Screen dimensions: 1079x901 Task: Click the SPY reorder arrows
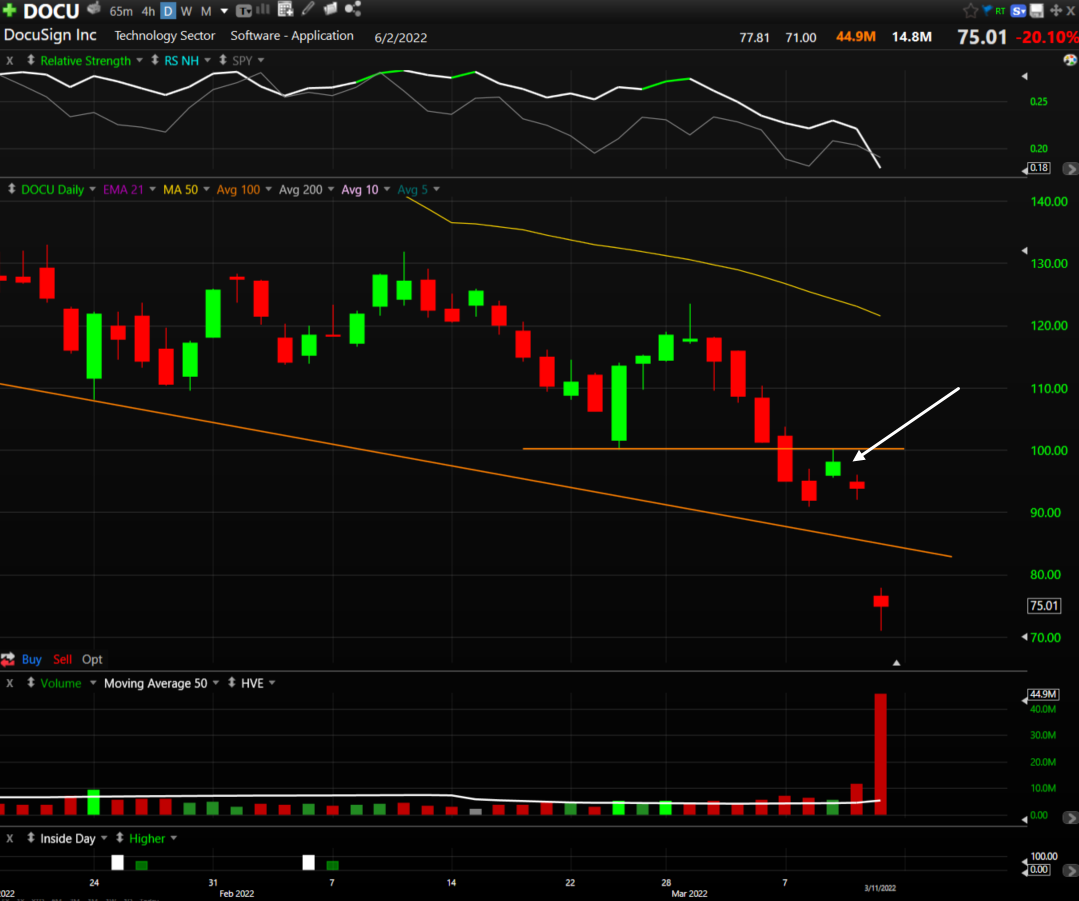[x=223, y=60]
